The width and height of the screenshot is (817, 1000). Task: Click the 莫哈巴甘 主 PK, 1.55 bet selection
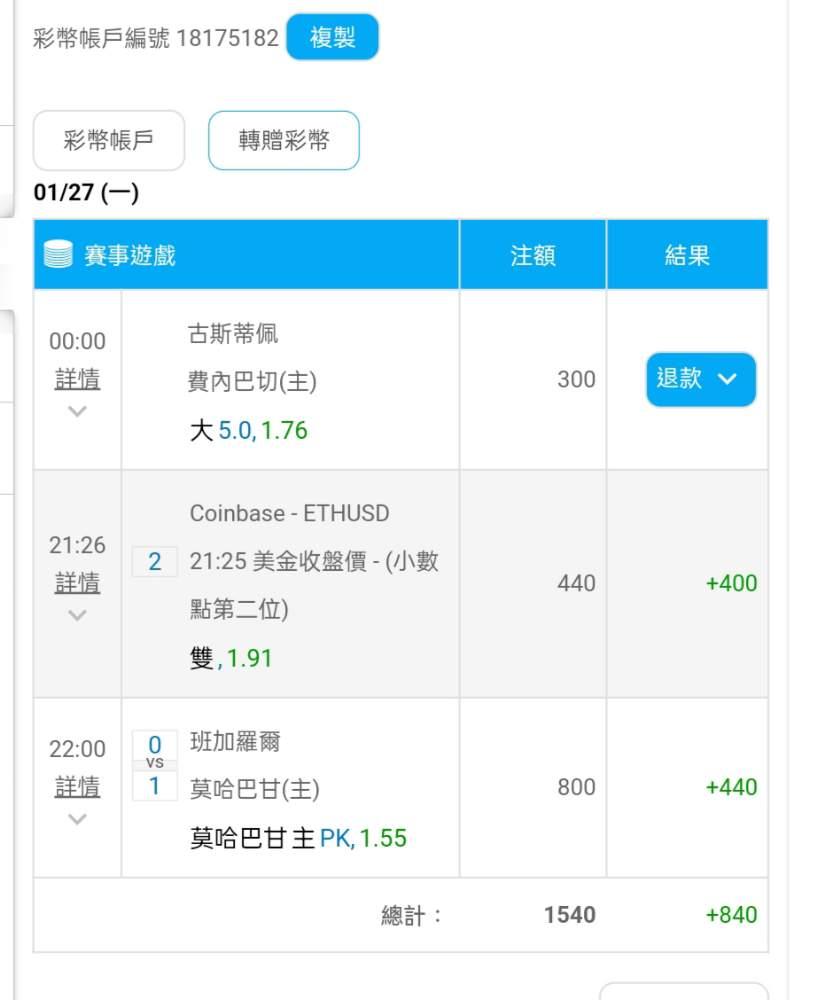click(x=298, y=838)
